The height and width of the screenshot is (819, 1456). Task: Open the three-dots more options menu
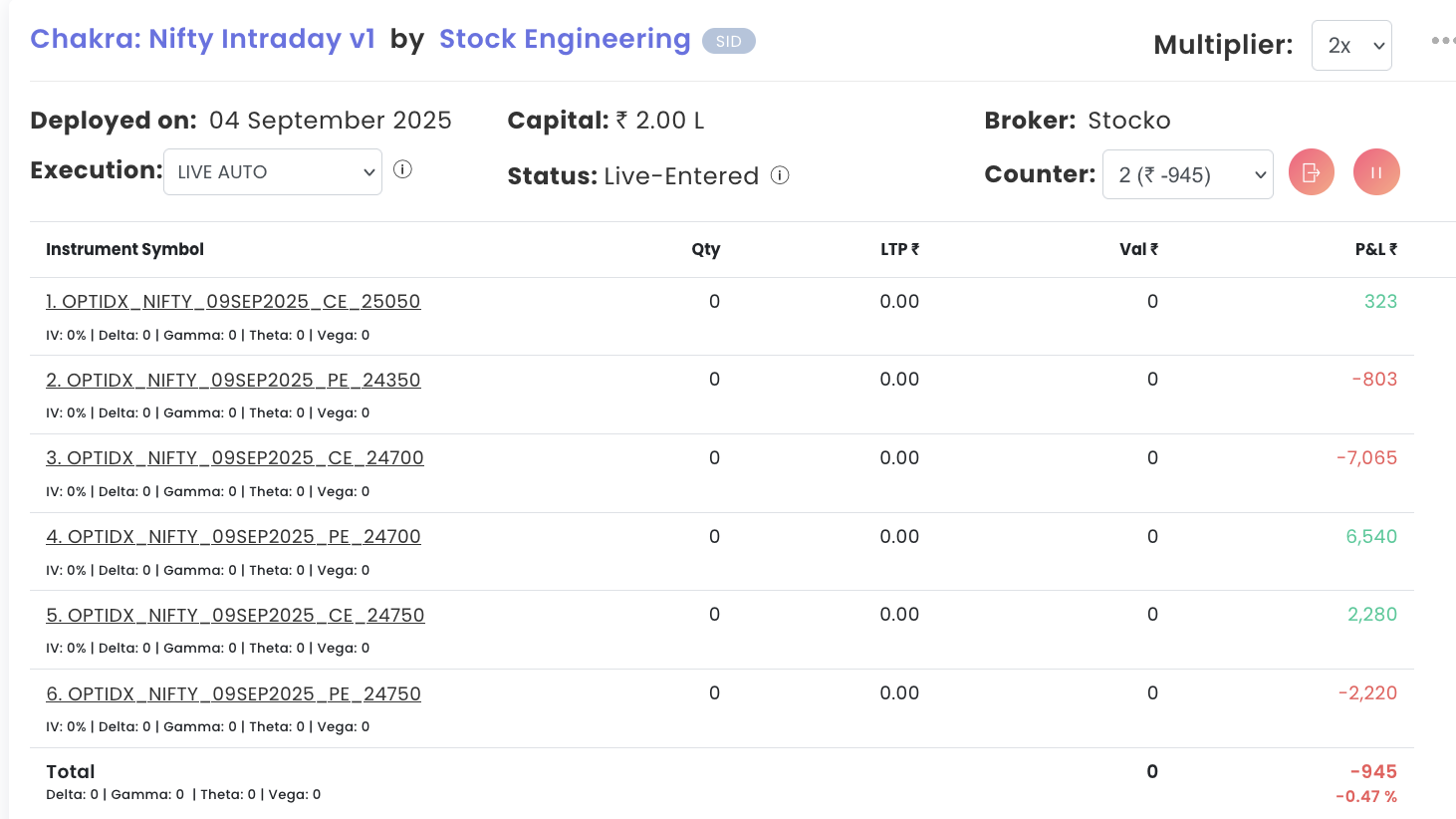pos(1442,41)
